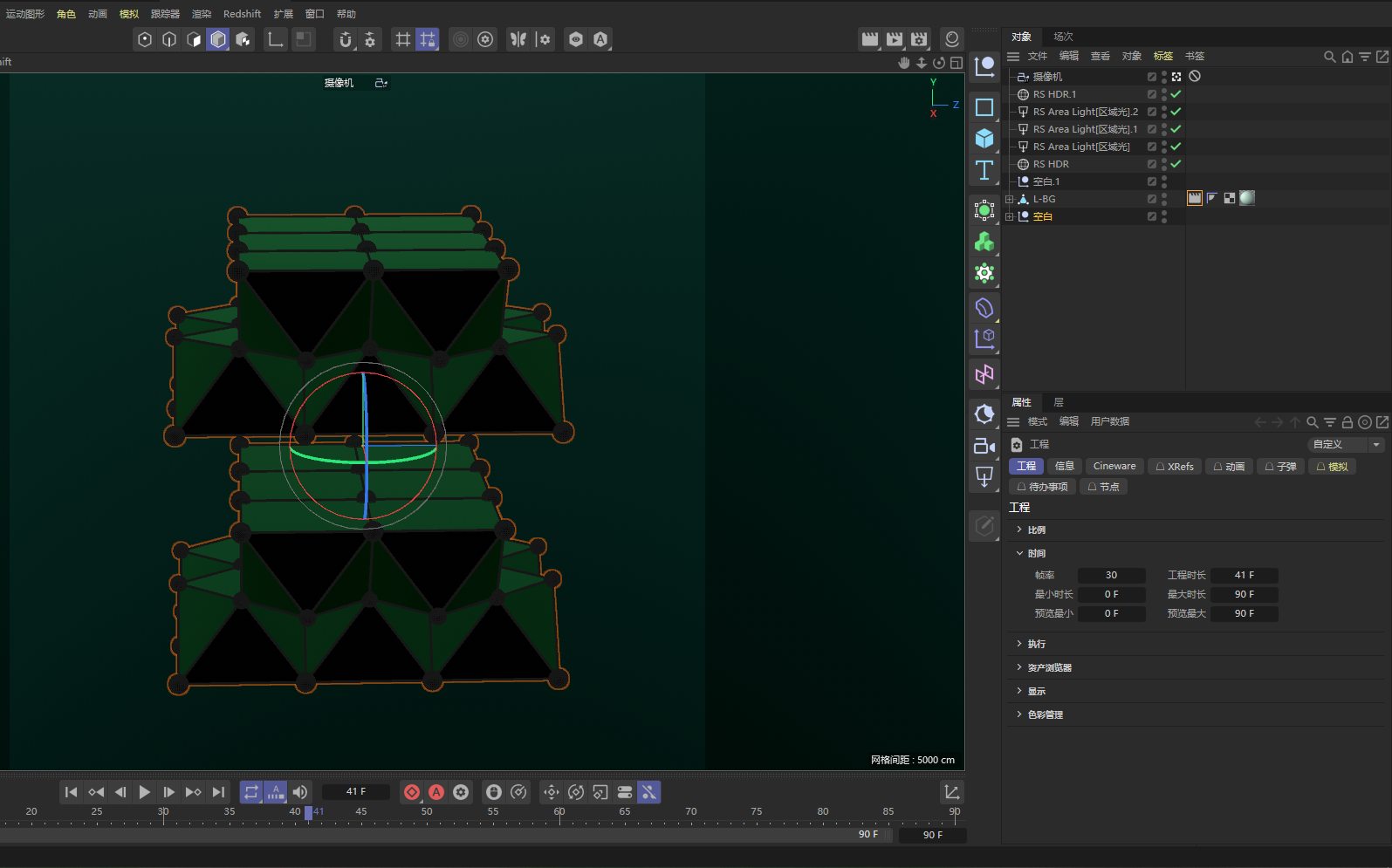Open the 标签 menu in object manager

tap(1163, 57)
